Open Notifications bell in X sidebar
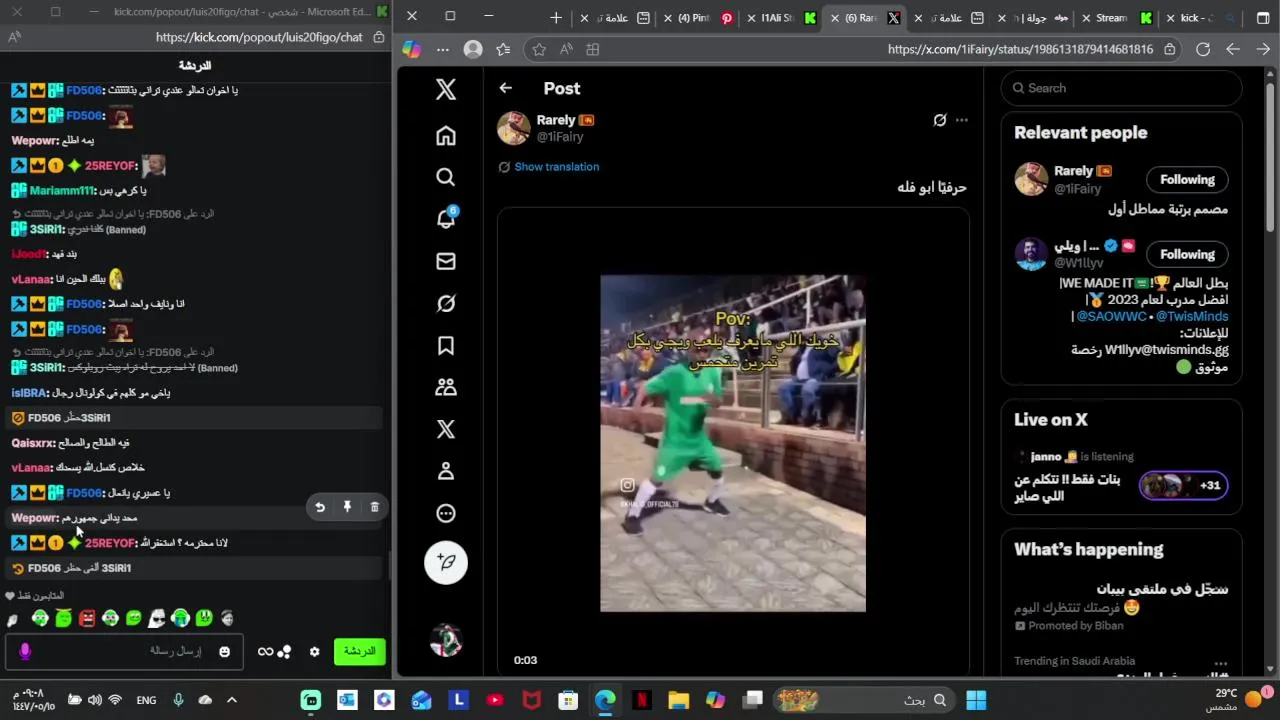Viewport: 1280px width, 720px height. pyautogui.click(x=446, y=219)
